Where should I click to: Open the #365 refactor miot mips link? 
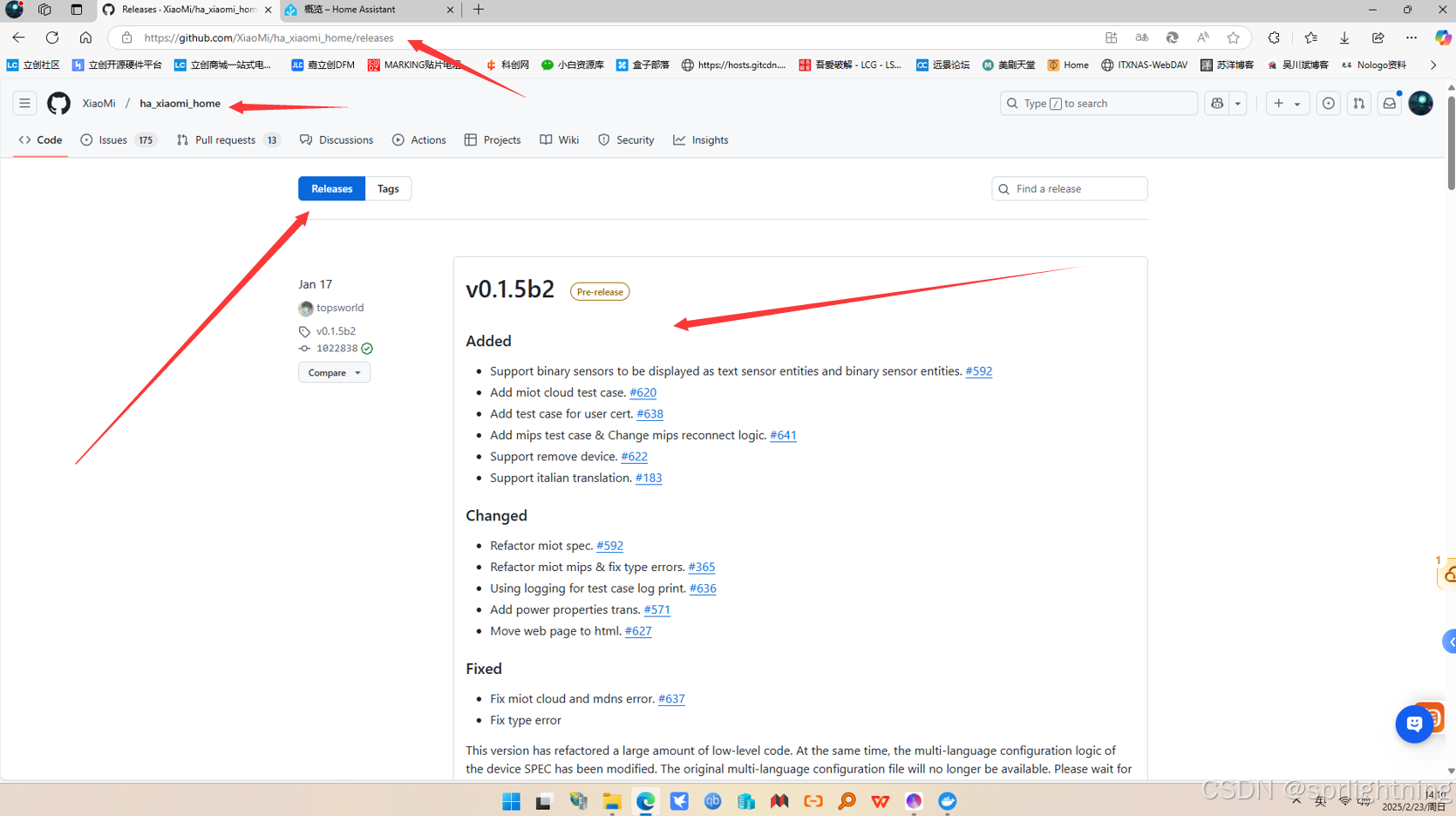click(x=701, y=567)
